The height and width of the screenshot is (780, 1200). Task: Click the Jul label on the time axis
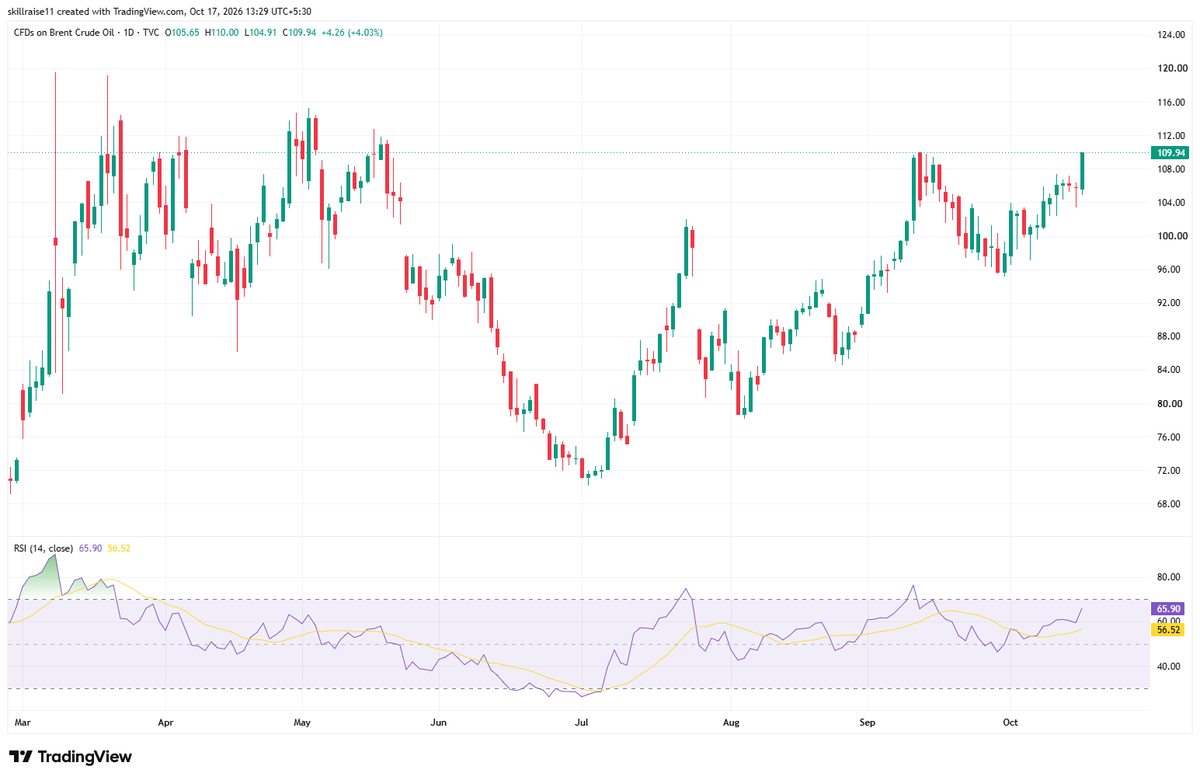[x=580, y=720]
